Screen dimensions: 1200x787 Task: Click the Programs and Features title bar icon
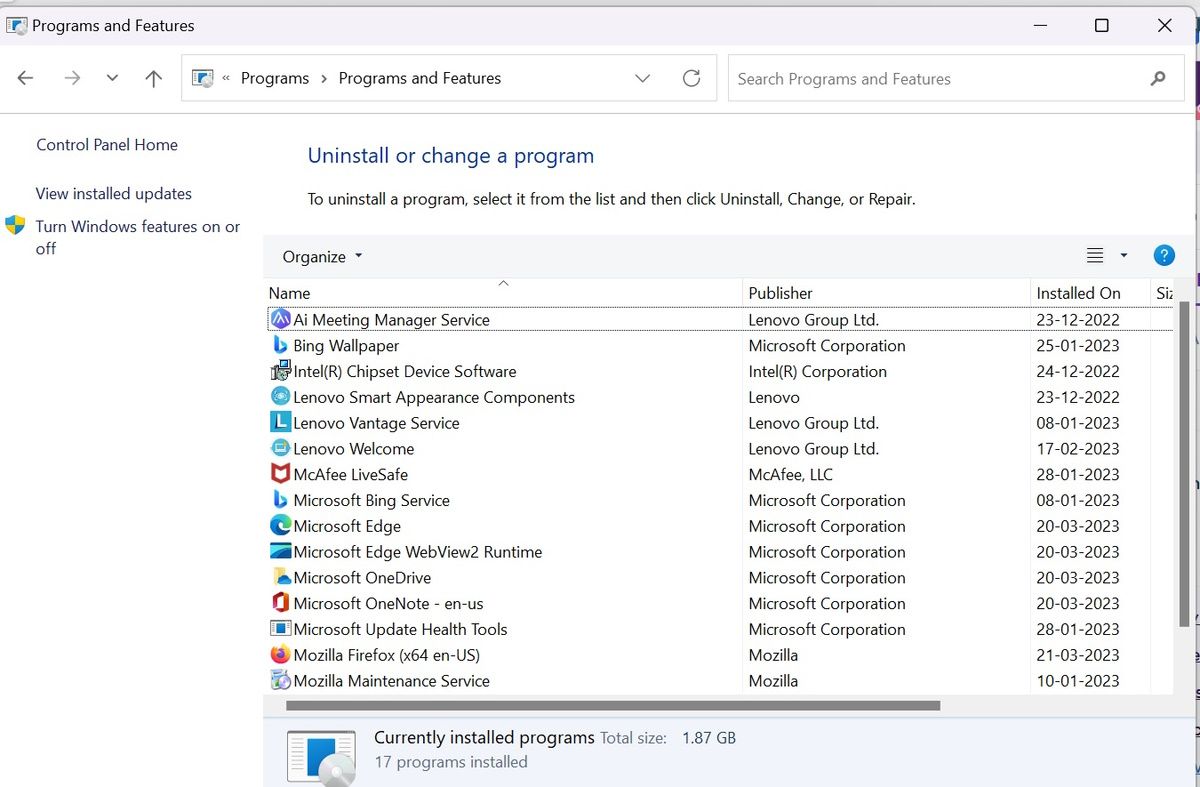click(16, 25)
